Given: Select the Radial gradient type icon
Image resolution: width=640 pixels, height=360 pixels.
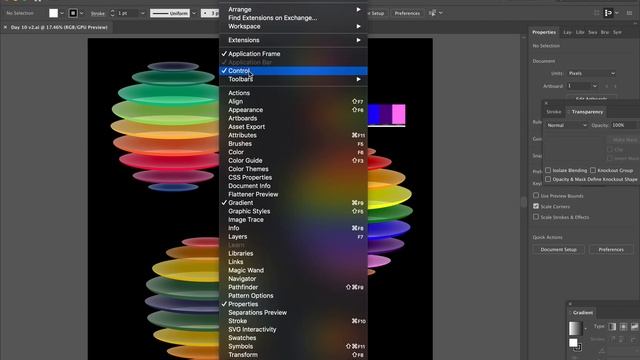Looking at the screenshot, I should tap(623, 327).
